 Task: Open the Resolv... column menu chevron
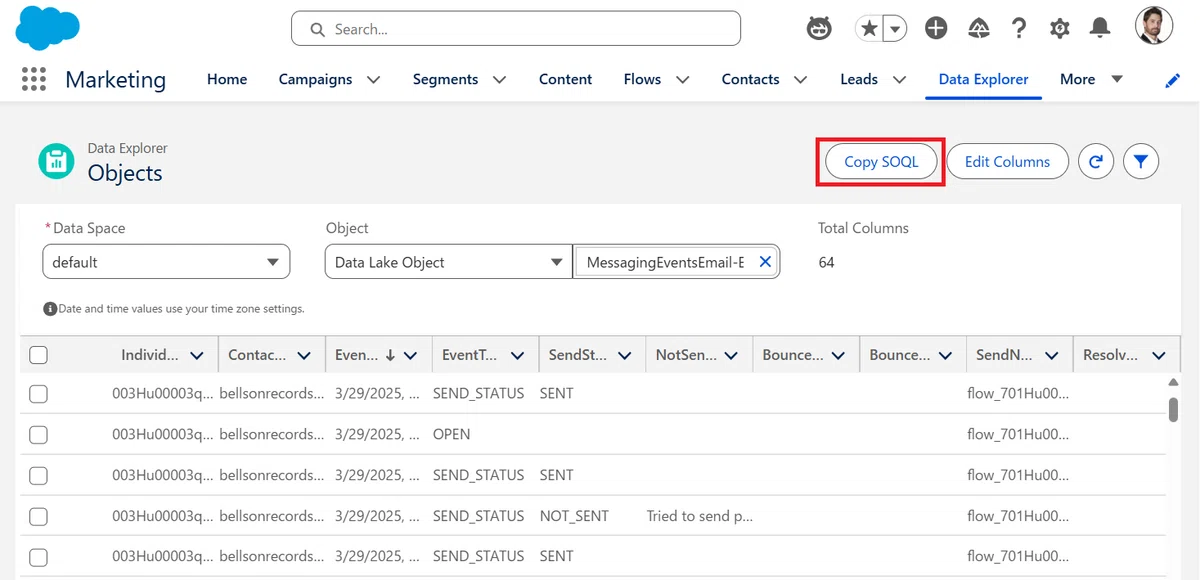[x=1159, y=355]
